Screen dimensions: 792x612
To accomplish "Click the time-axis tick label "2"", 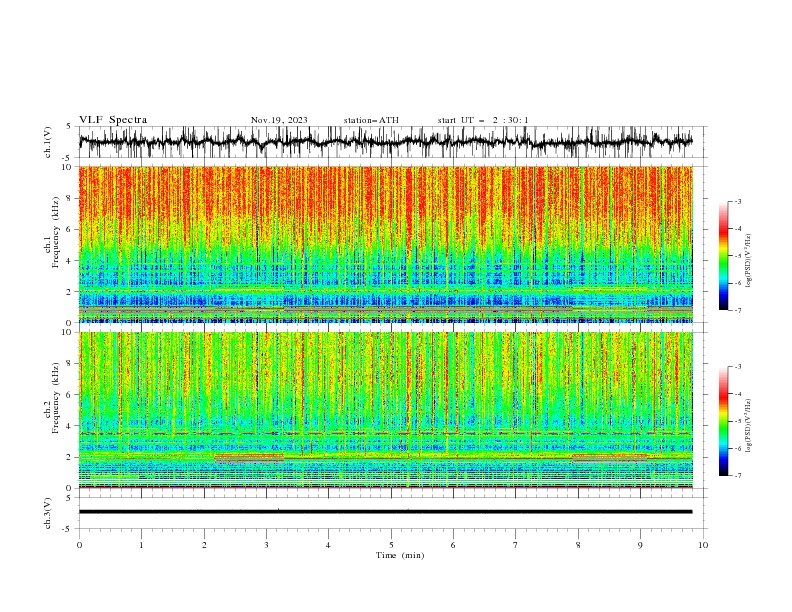I will point(204,545).
